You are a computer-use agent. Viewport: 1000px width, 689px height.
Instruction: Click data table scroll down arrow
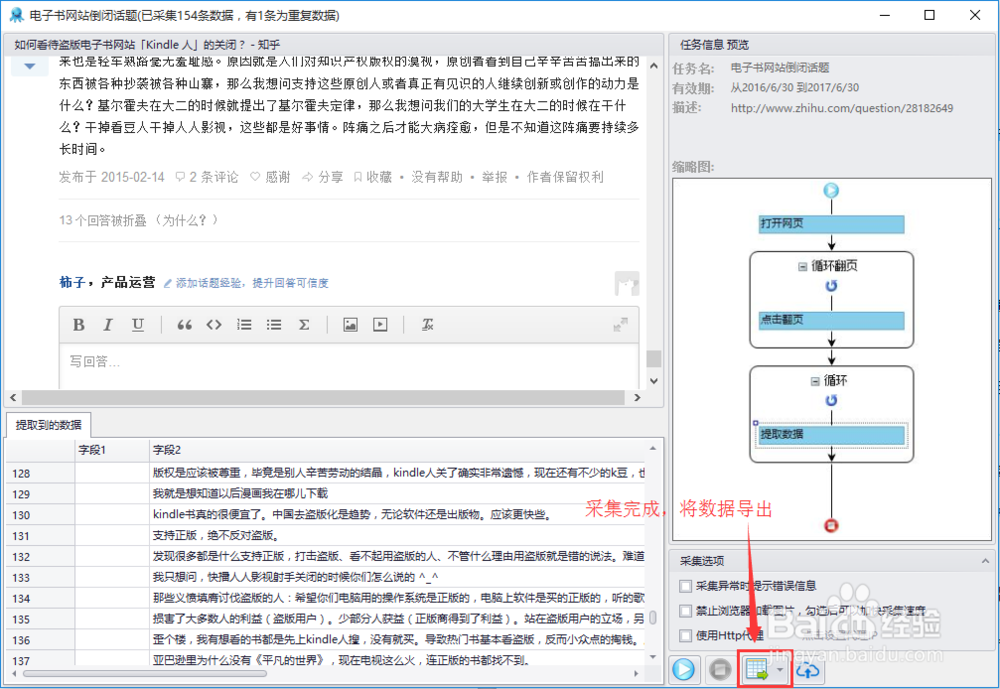click(652, 656)
